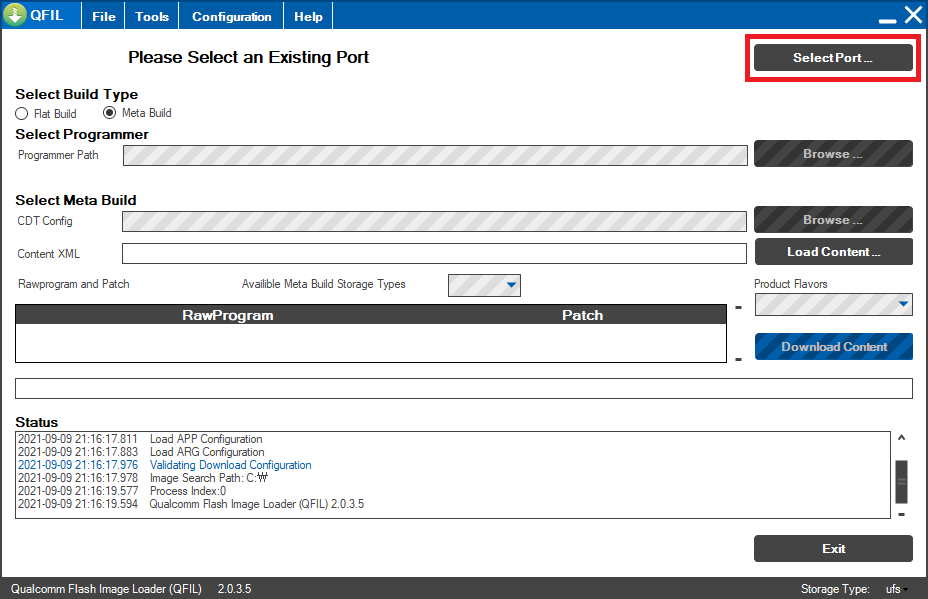This screenshot has width=928, height=599.
Task: Open the Product Flavors dropdown
Action: click(x=833, y=304)
